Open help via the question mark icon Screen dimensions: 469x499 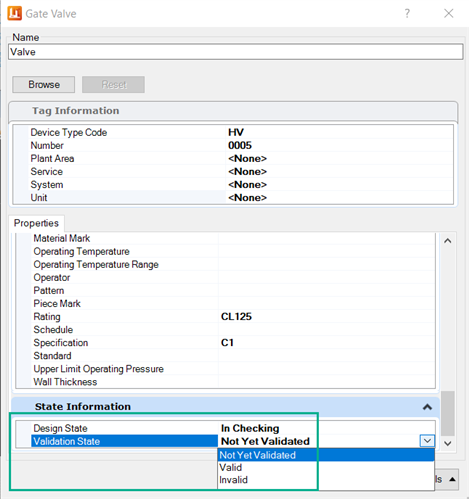[407, 13]
